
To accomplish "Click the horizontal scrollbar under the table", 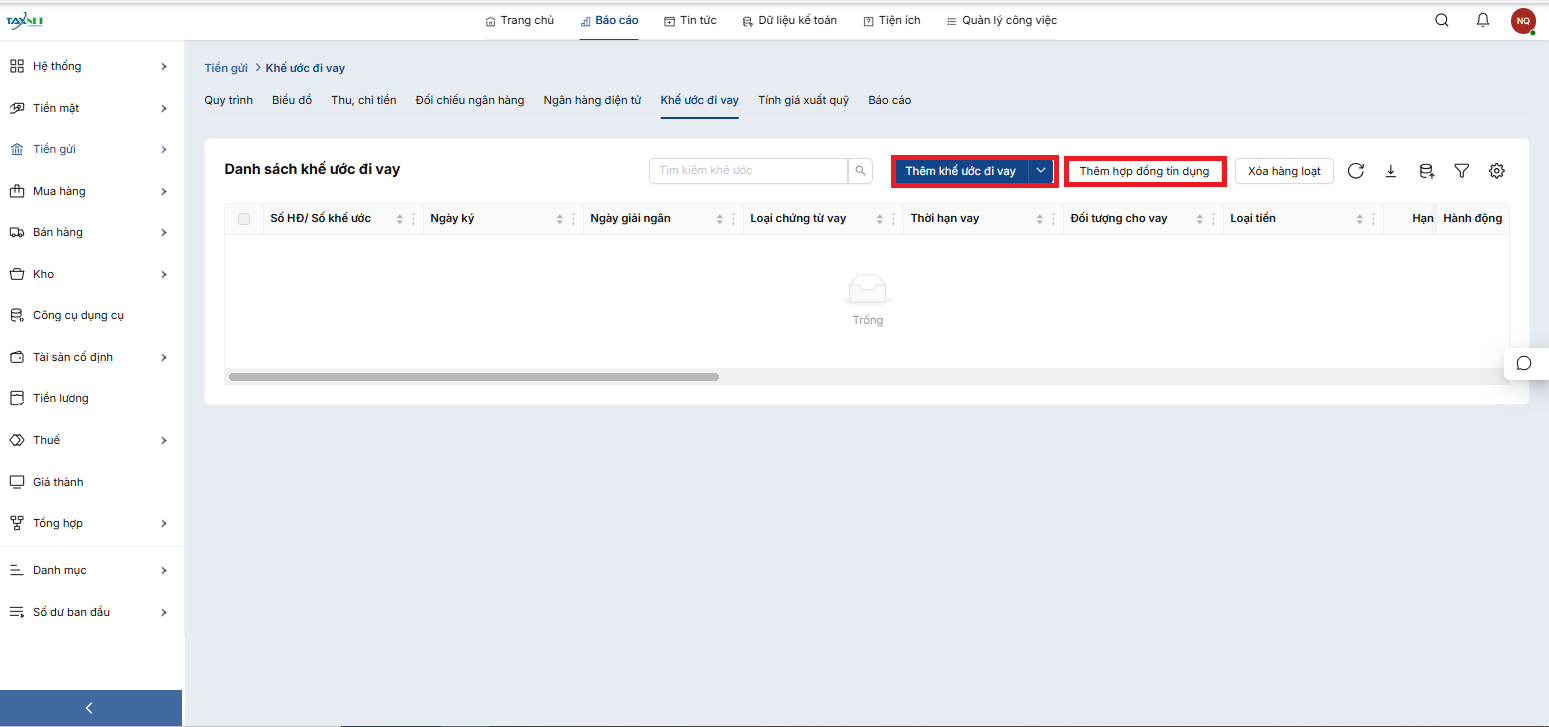I will tap(474, 377).
